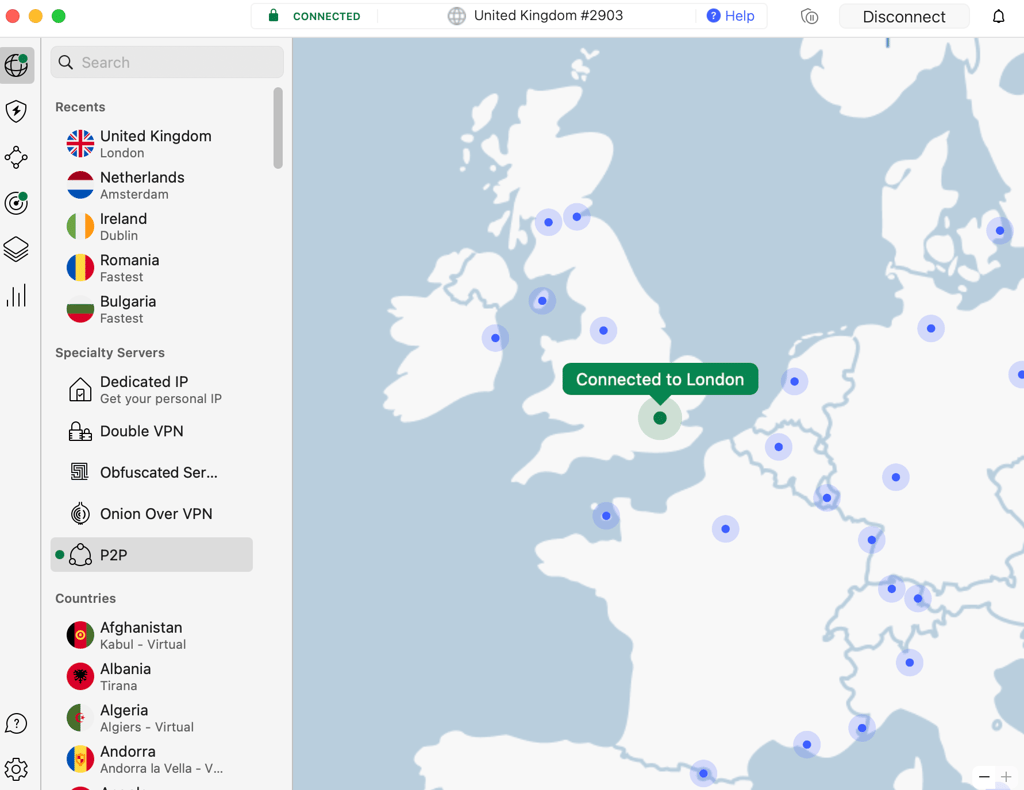Click the Dublin server dot on map
The height and width of the screenshot is (790, 1024).
495,338
